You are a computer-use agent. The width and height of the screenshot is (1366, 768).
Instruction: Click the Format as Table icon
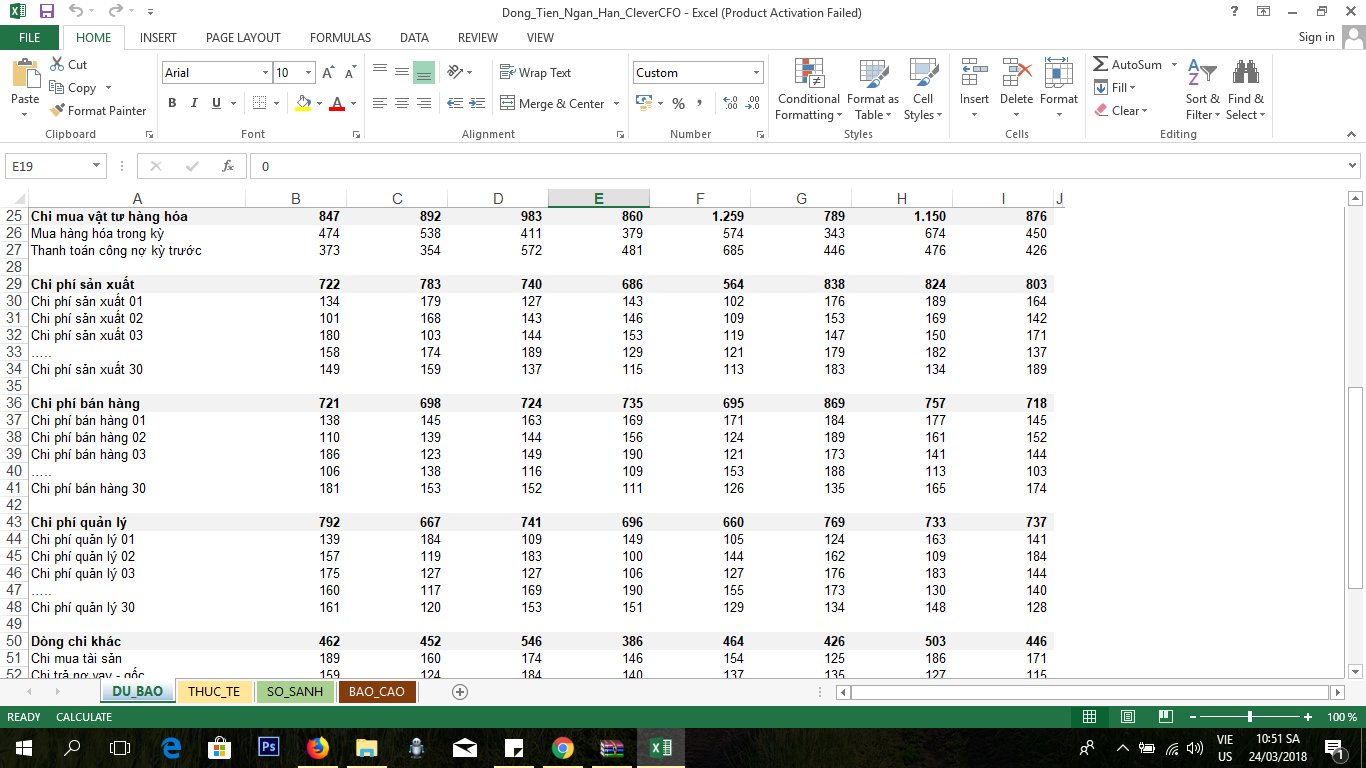pos(873,75)
